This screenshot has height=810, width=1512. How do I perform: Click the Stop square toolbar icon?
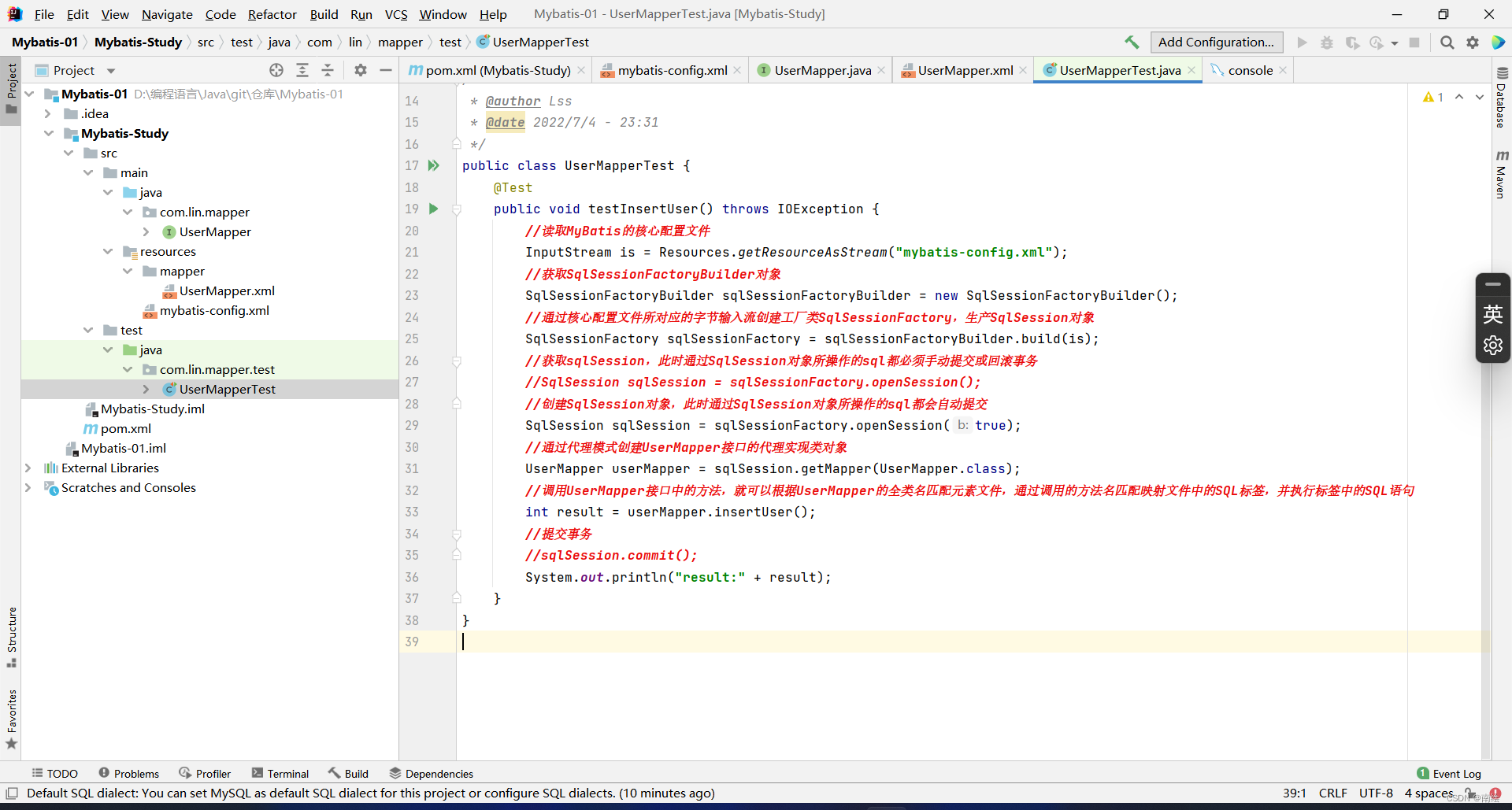point(1414,43)
